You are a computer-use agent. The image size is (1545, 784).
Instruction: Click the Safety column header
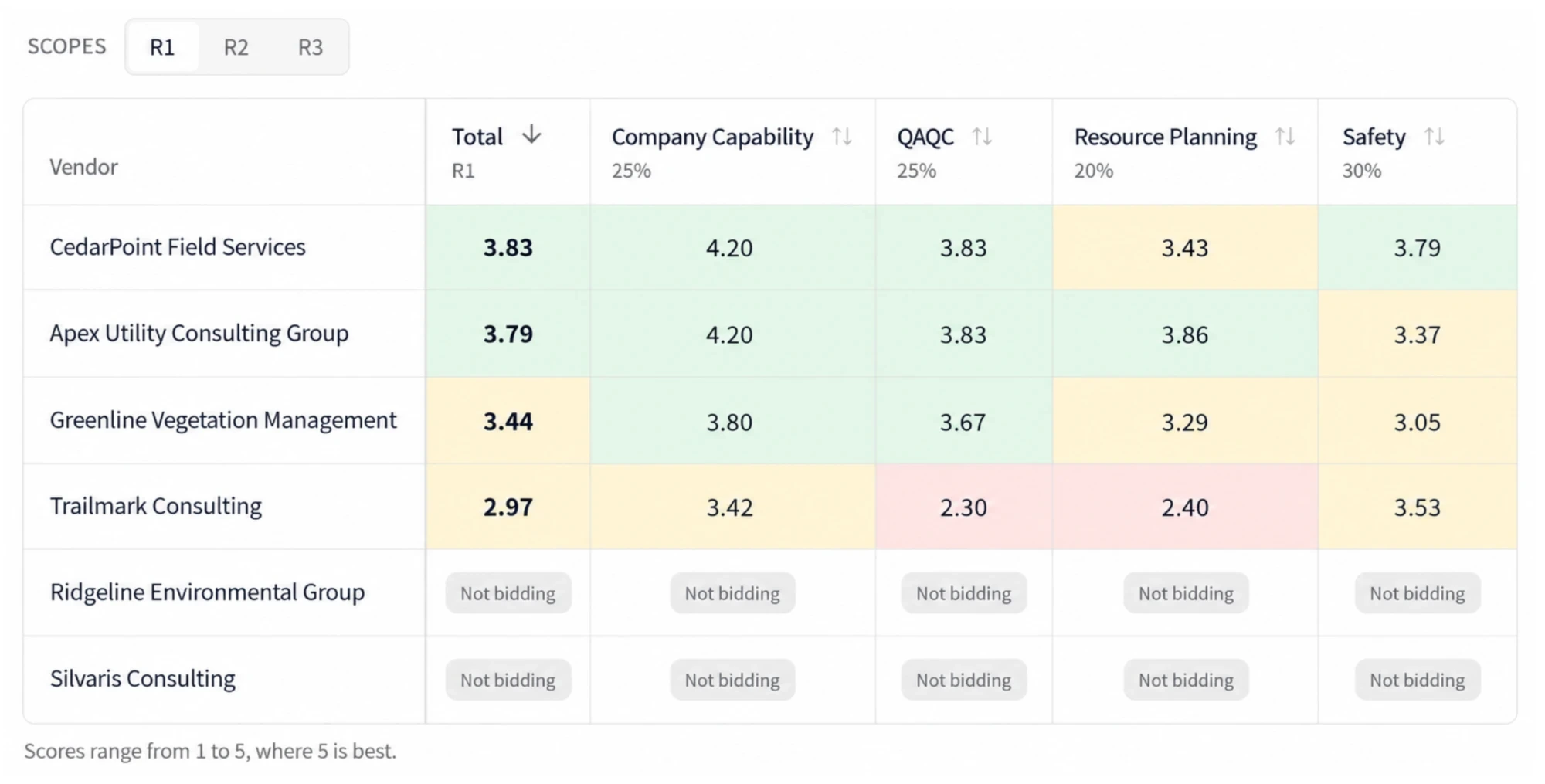(1374, 137)
